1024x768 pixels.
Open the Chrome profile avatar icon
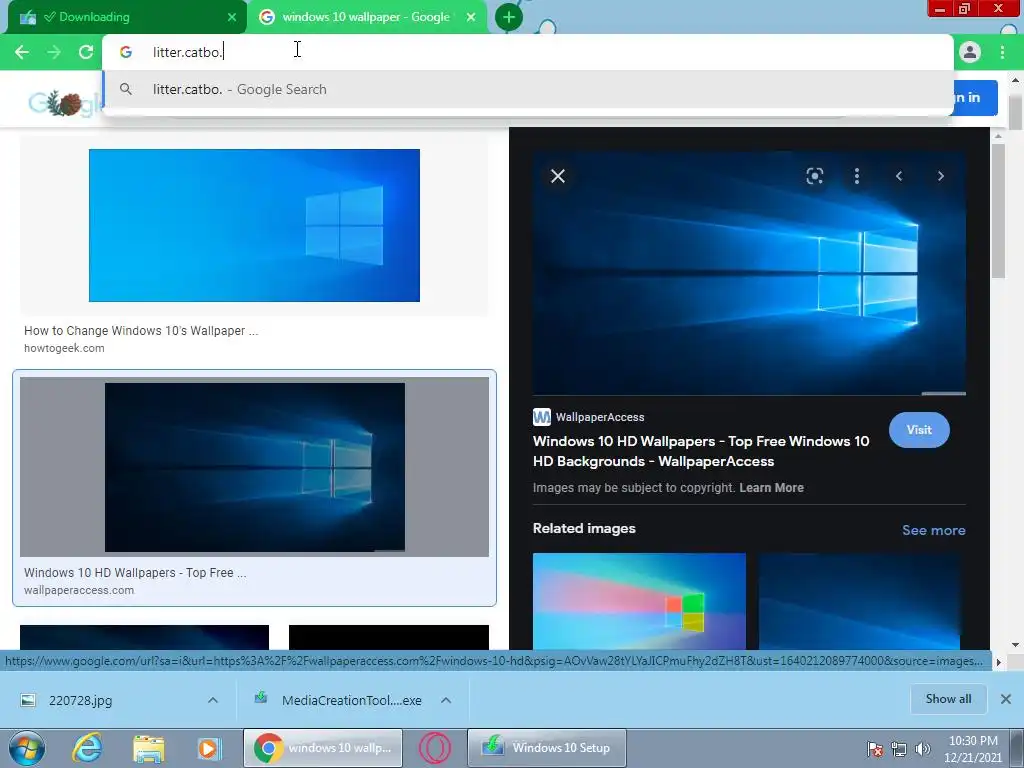(970, 52)
